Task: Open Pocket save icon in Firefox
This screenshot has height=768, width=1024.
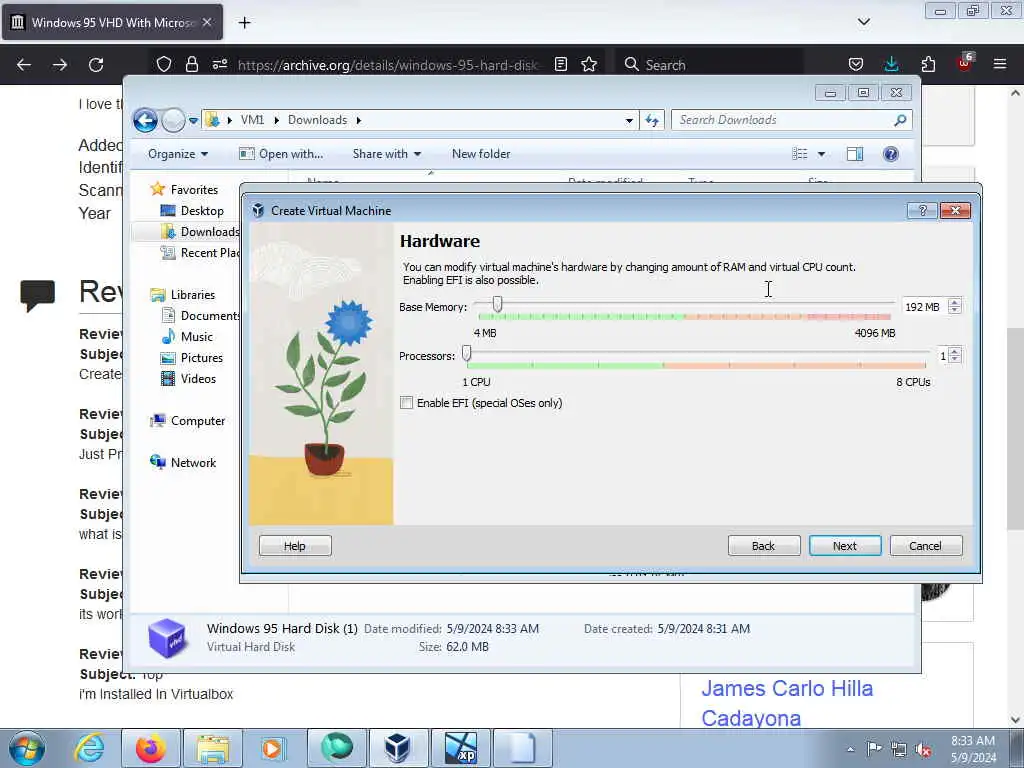Action: pyautogui.click(x=856, y=64)
